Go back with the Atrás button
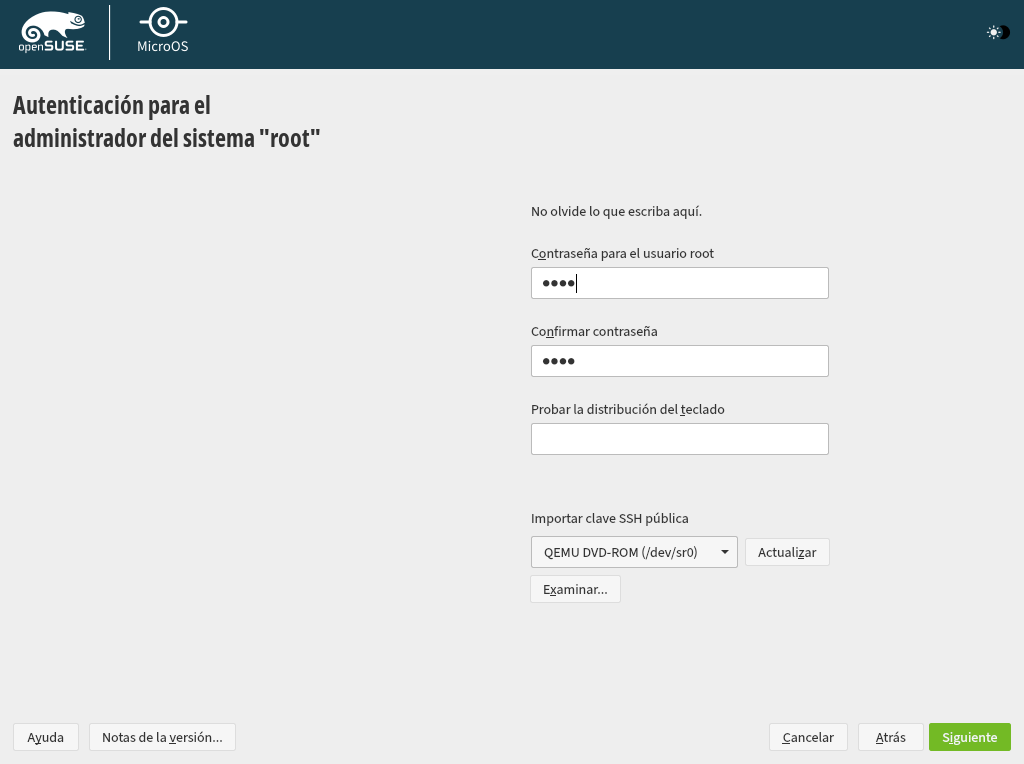The height and width of the screenshot is (764, 1024). click(x=890, y=737)
